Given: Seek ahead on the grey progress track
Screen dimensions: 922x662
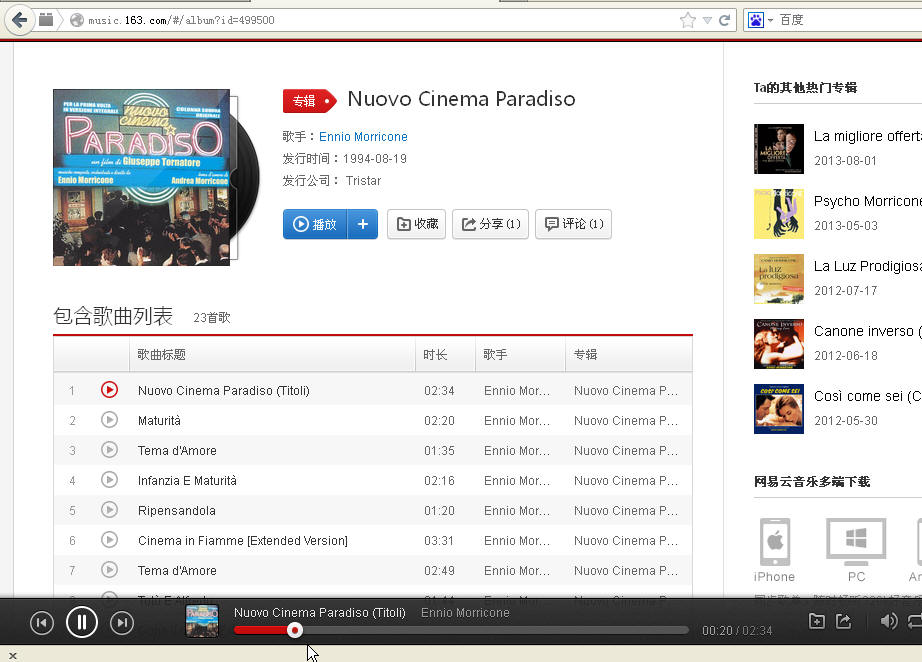Looking at the screenshot, I should tap(496, 630).
